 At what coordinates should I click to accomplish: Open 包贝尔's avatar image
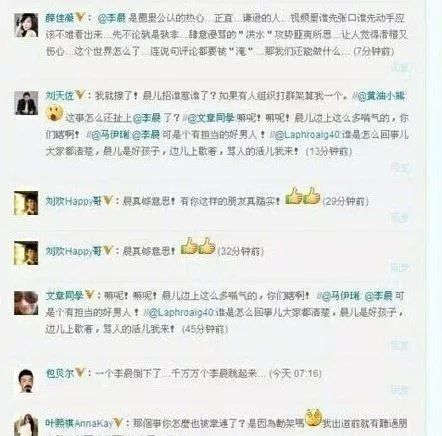click(26, 381)
